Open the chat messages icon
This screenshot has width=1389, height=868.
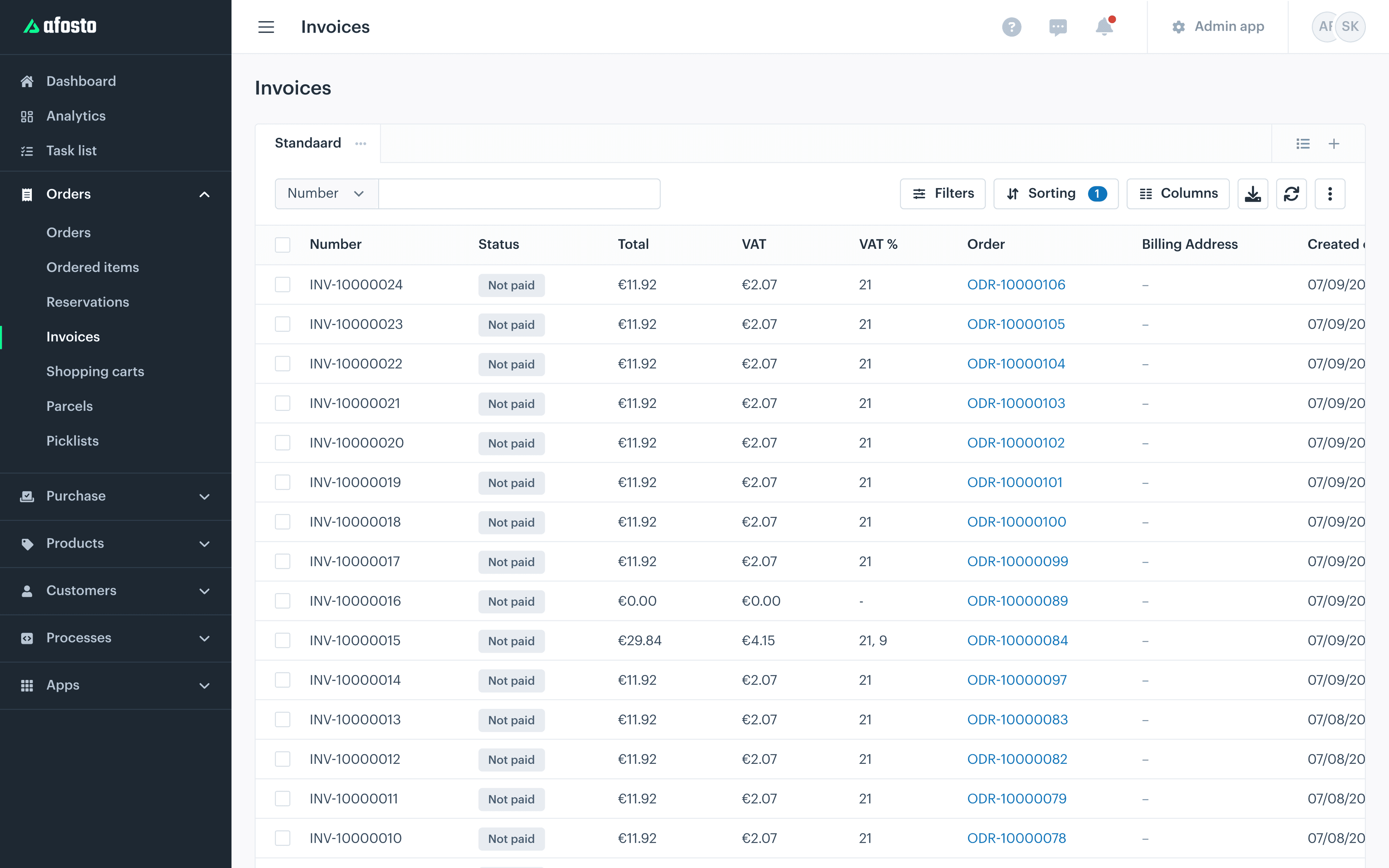pyautogui.click(x=1058, y=27)
